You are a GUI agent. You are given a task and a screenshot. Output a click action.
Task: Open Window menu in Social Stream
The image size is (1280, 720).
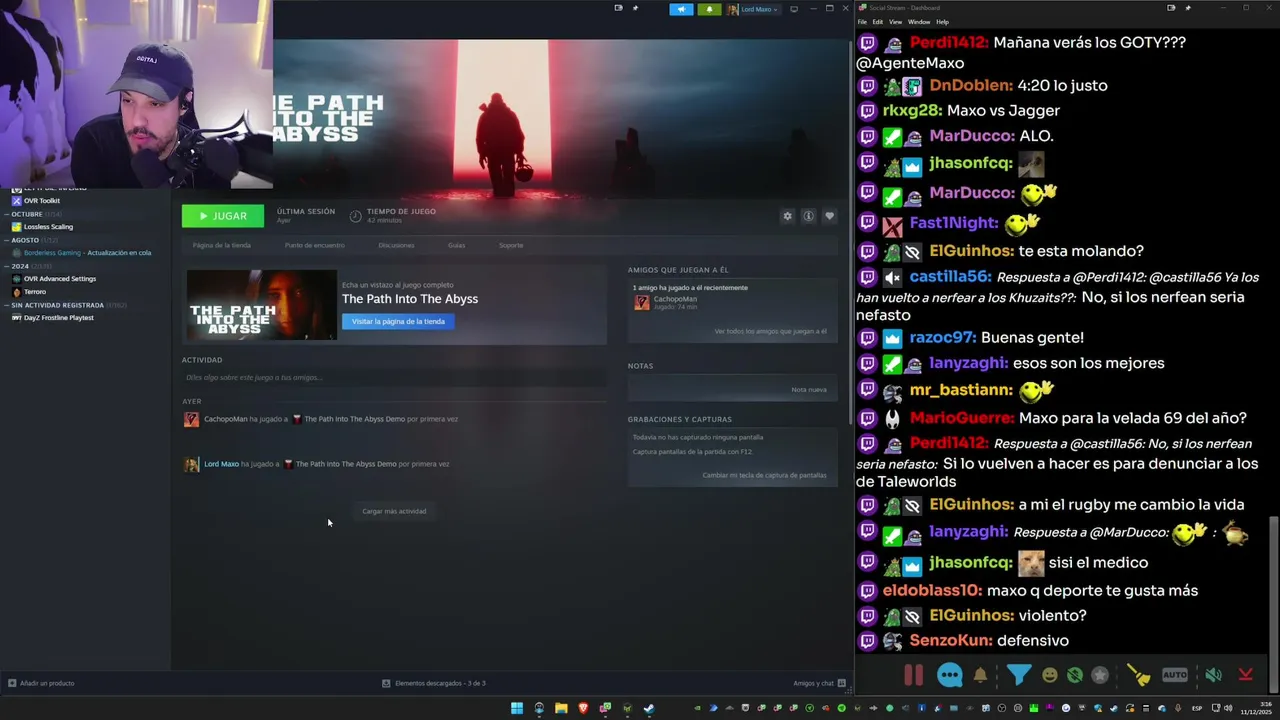(918, 22)
